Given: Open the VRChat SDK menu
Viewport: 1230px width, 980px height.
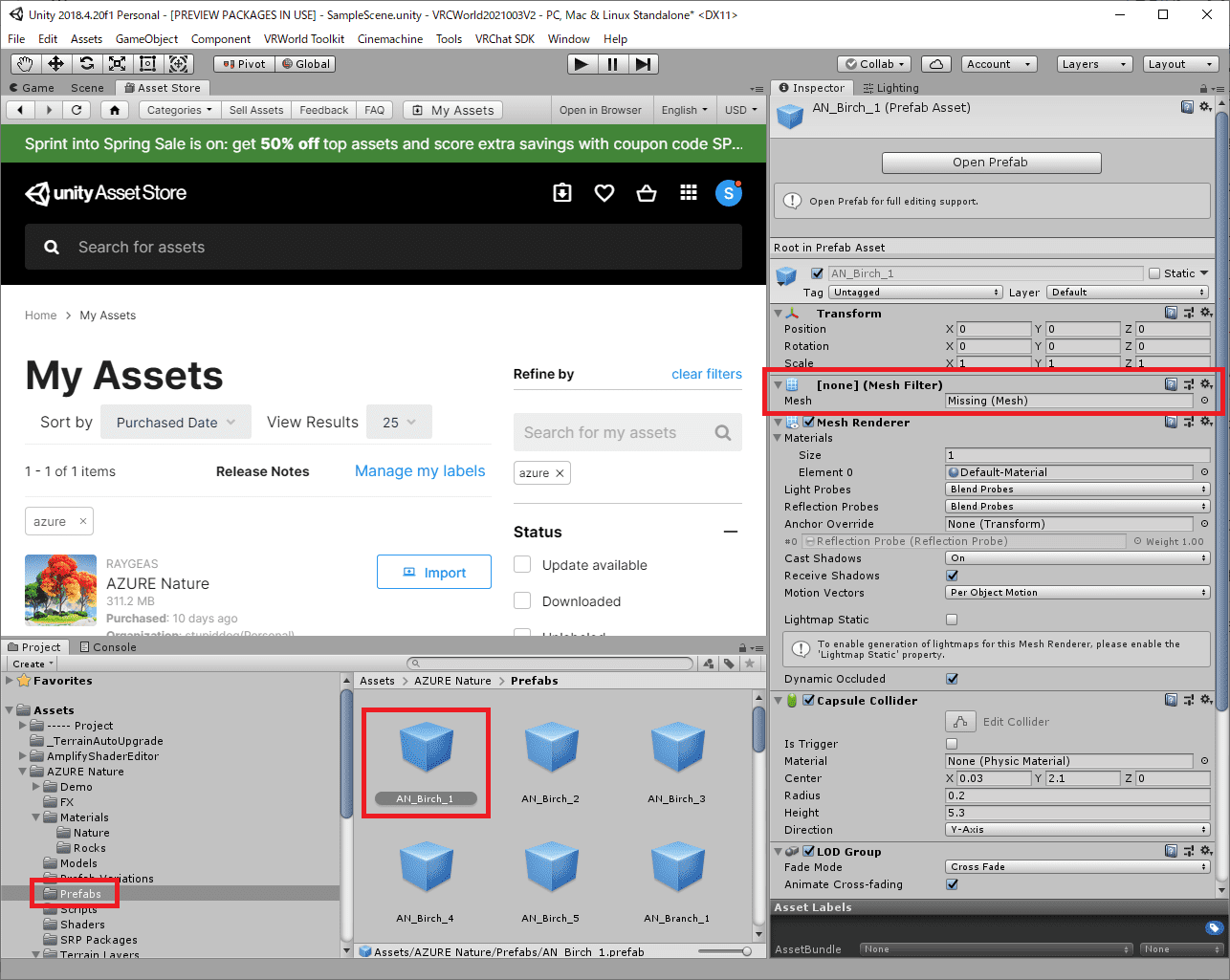Looking at the screenshot, I should [x=505, y=39].
